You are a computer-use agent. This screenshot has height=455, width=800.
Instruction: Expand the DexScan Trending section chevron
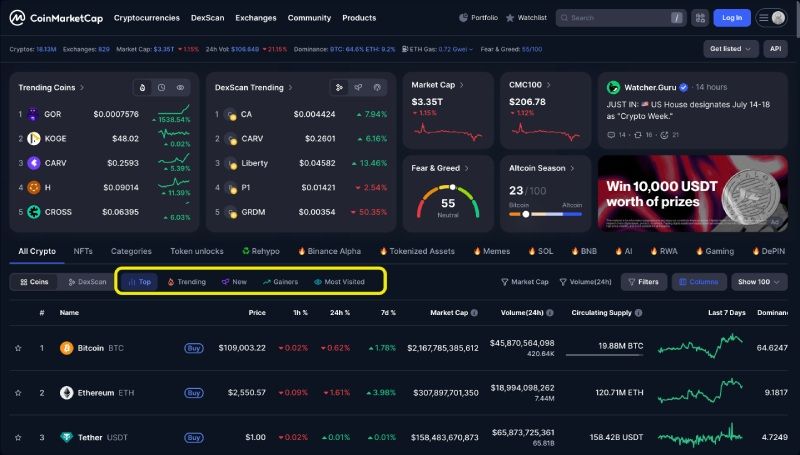click(x=290, y=88)
